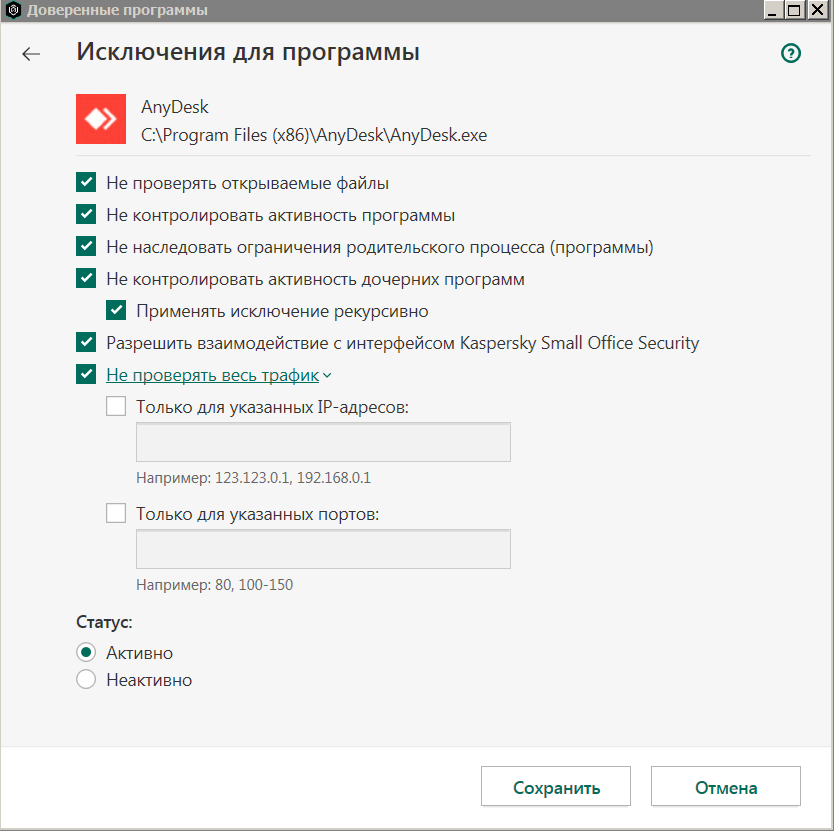Click the path "C:\Program Files (x86)\AnyDesk\AnyDesk.exe"
Screen dimensions: 834x831
tap(314, 135)
